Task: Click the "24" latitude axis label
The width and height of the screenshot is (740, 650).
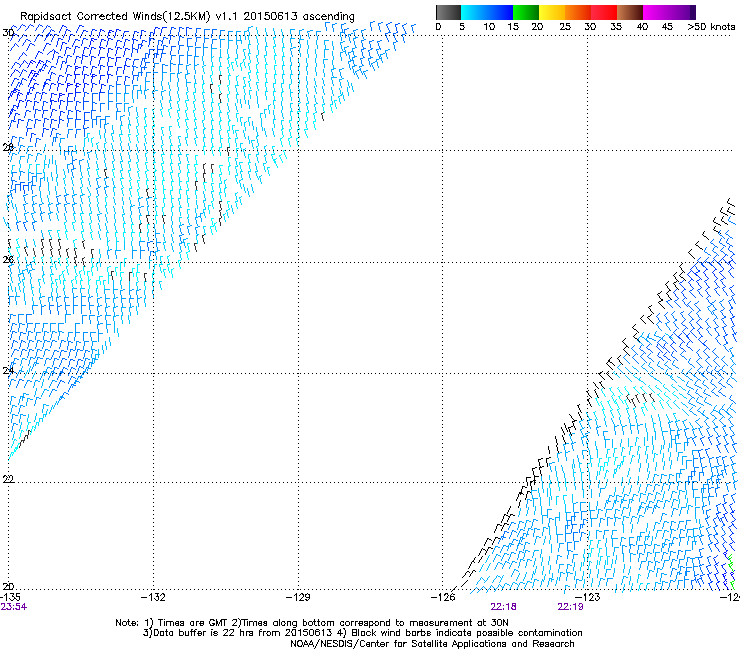Action: tap(8, 371)
